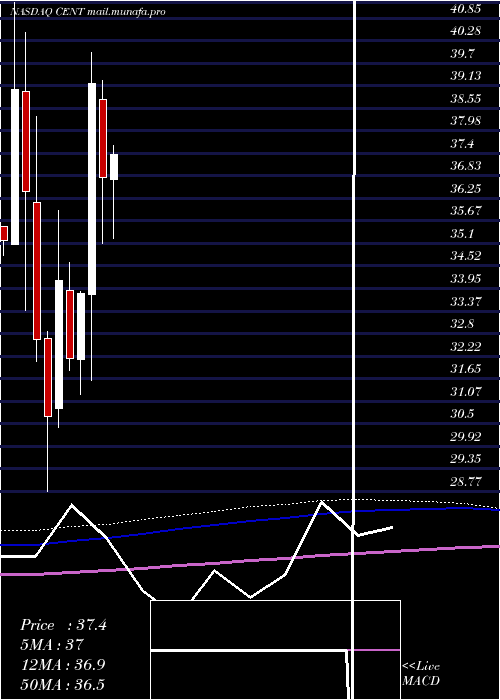The height and width of the screenshot is (700, 500).
Task: Click the 29.35 price axis label
Action: 466,459
